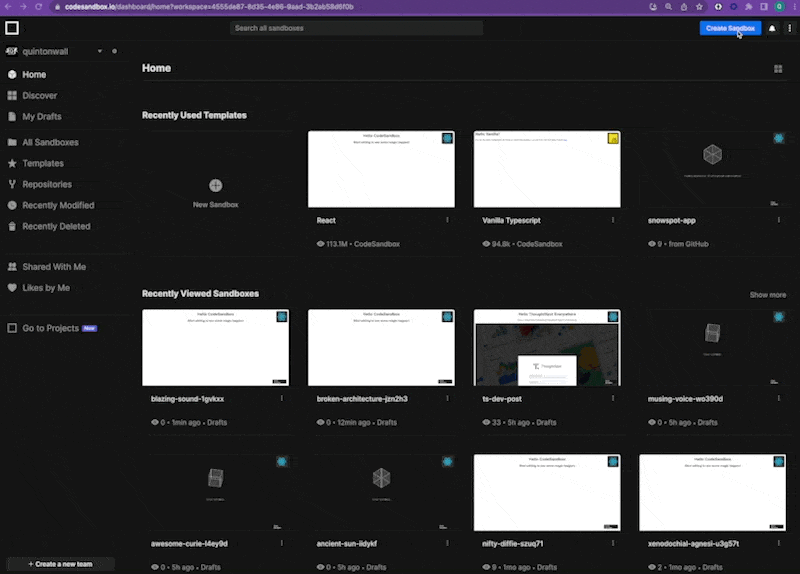The image size is (800, 574).
Task: Click the New Sandbox plus icon
Action: (215, 185)
